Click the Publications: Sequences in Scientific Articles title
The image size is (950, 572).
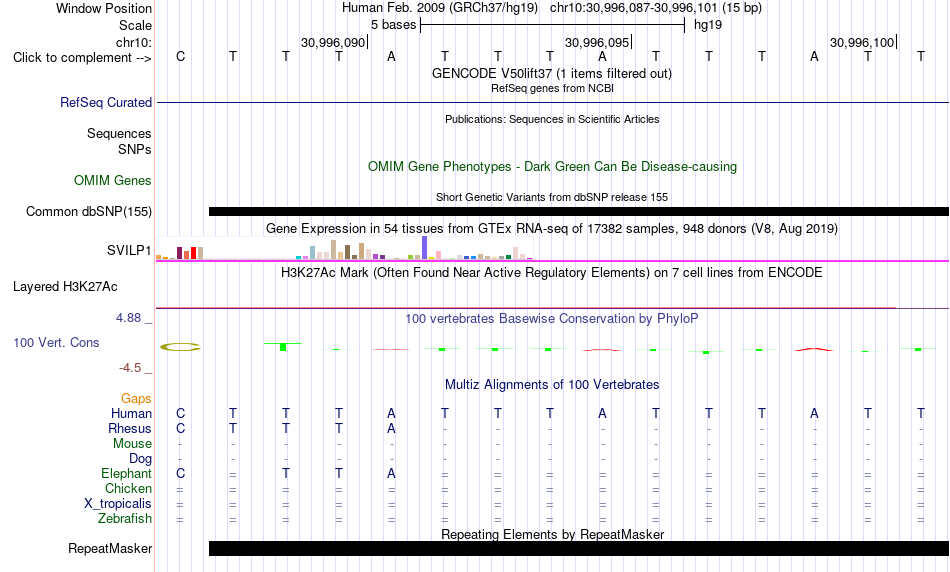[x=552, y=119]
